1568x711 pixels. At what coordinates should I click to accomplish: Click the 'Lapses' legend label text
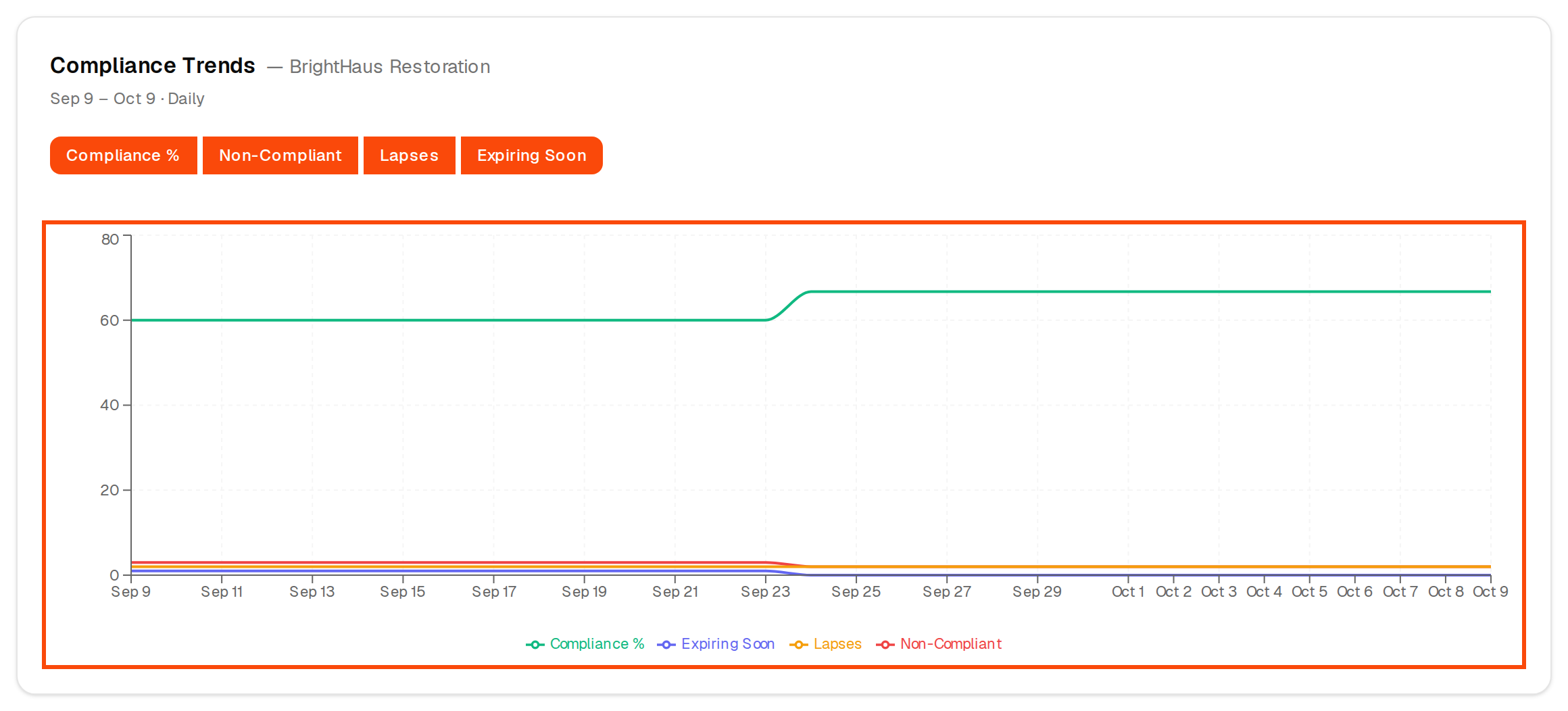(838, 644)
